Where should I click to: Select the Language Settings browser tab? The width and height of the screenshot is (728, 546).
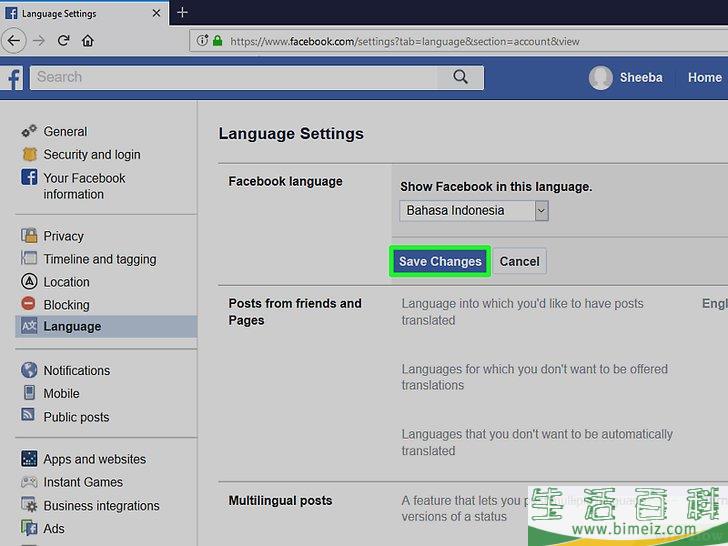click(84, 13)
